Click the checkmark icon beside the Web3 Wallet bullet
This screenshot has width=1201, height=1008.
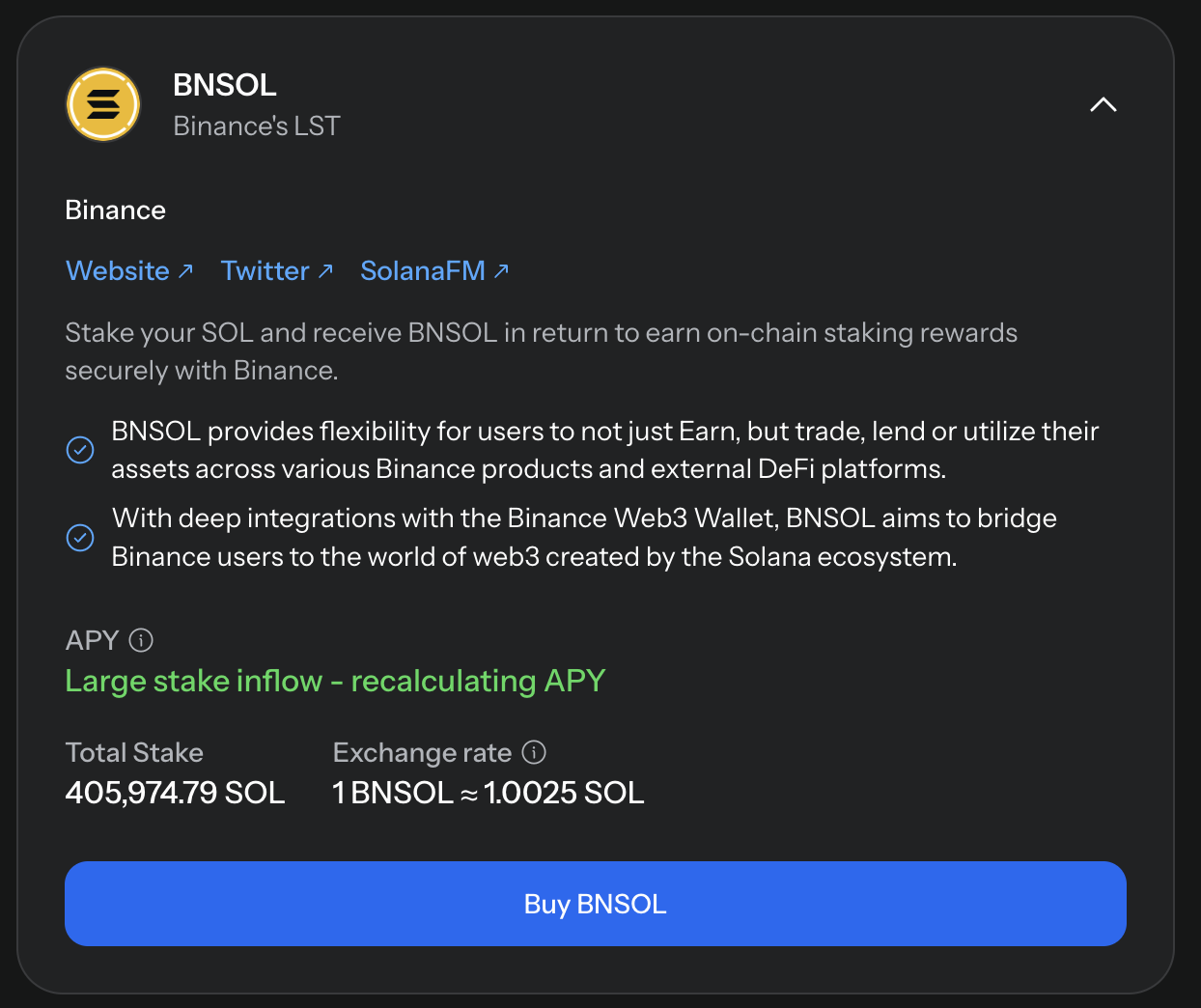[x=80, y=537]
